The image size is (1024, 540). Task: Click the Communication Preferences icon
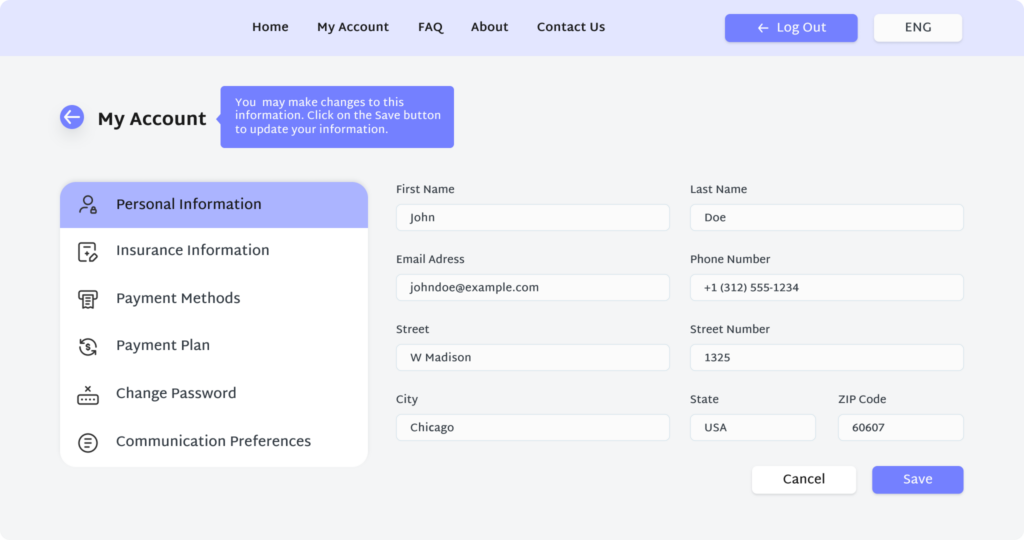point(88,442)
